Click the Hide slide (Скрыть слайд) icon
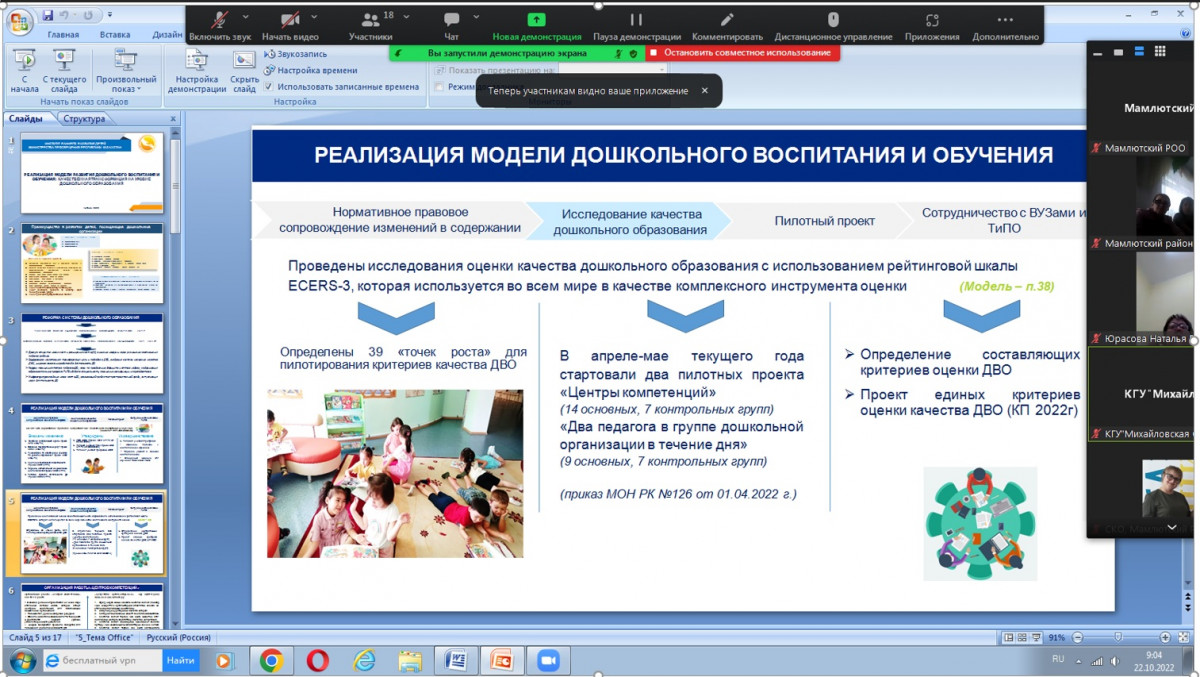1200x677 pixels. click(x=244, y=68)
